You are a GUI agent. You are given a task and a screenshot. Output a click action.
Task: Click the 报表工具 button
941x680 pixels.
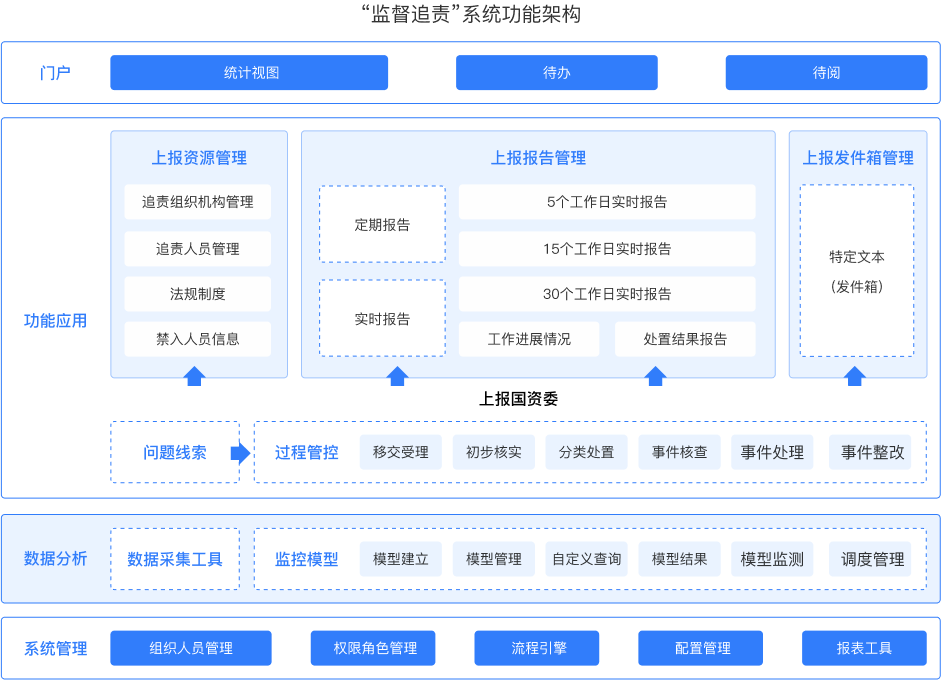point(864,648)
